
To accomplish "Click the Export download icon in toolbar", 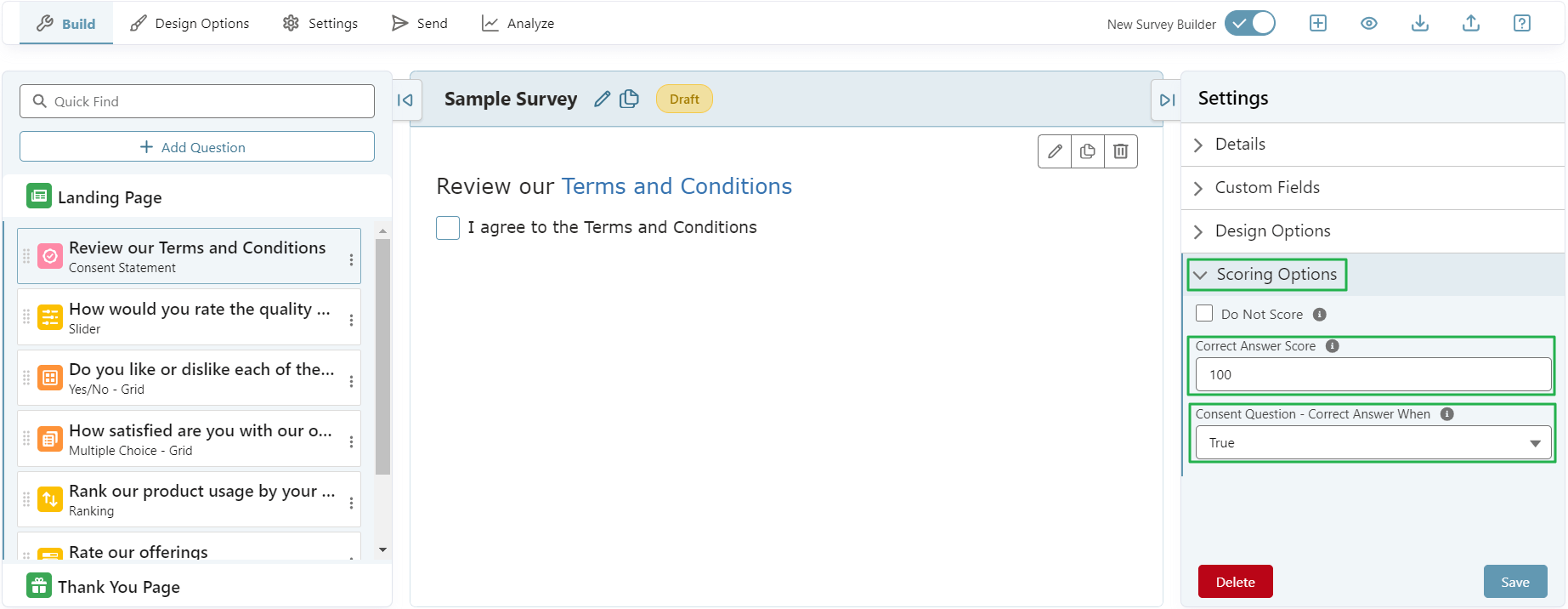I will (1419, 23).
